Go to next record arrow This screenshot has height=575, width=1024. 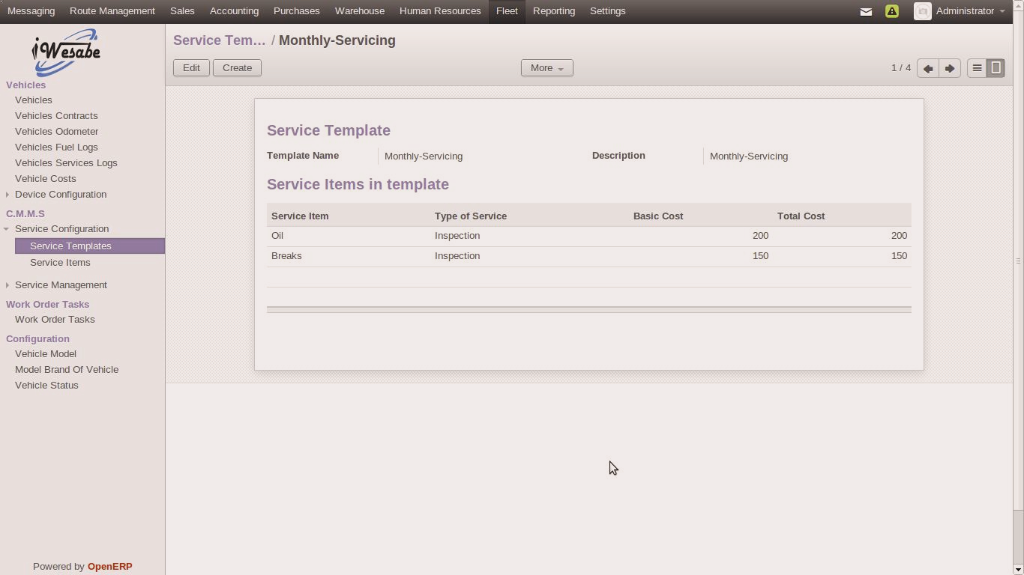pyautogui.click(x=950, y=68)
